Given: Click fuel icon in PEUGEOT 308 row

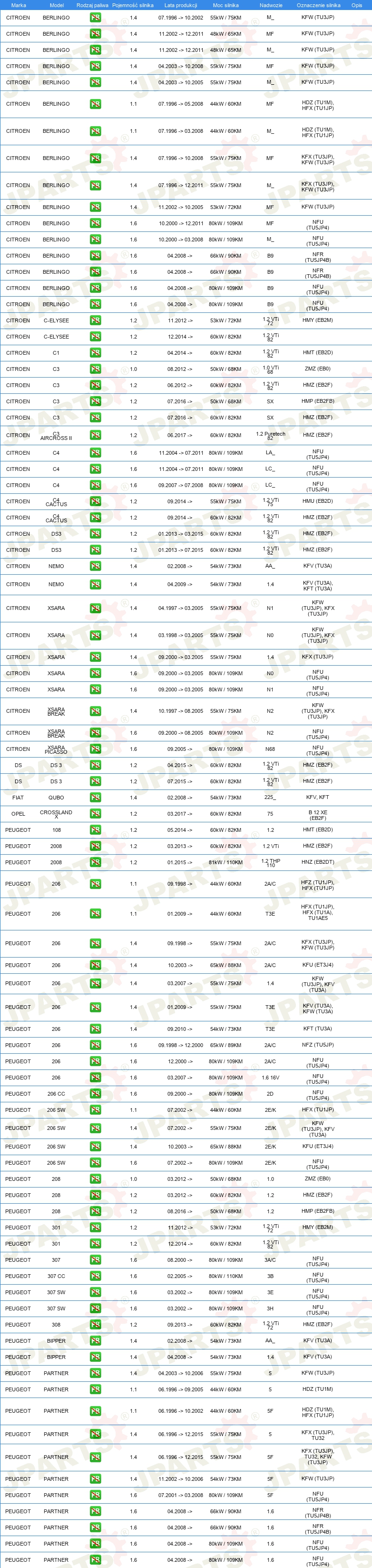Looking at the screenshot, I should coord(96,1325).
